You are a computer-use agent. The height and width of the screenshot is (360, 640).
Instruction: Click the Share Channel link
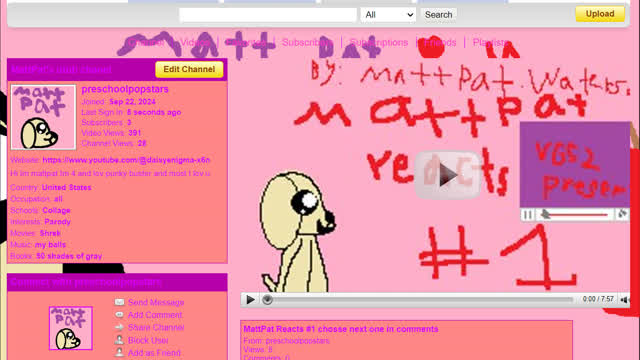coord(156,327)
